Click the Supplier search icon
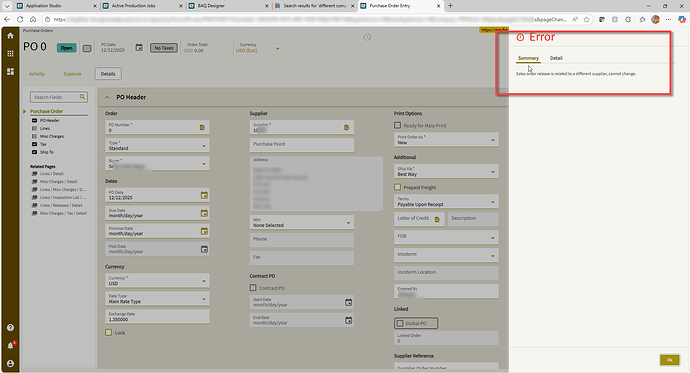The width and height of the screenshot is (690, 373). [x=347, y=128]
